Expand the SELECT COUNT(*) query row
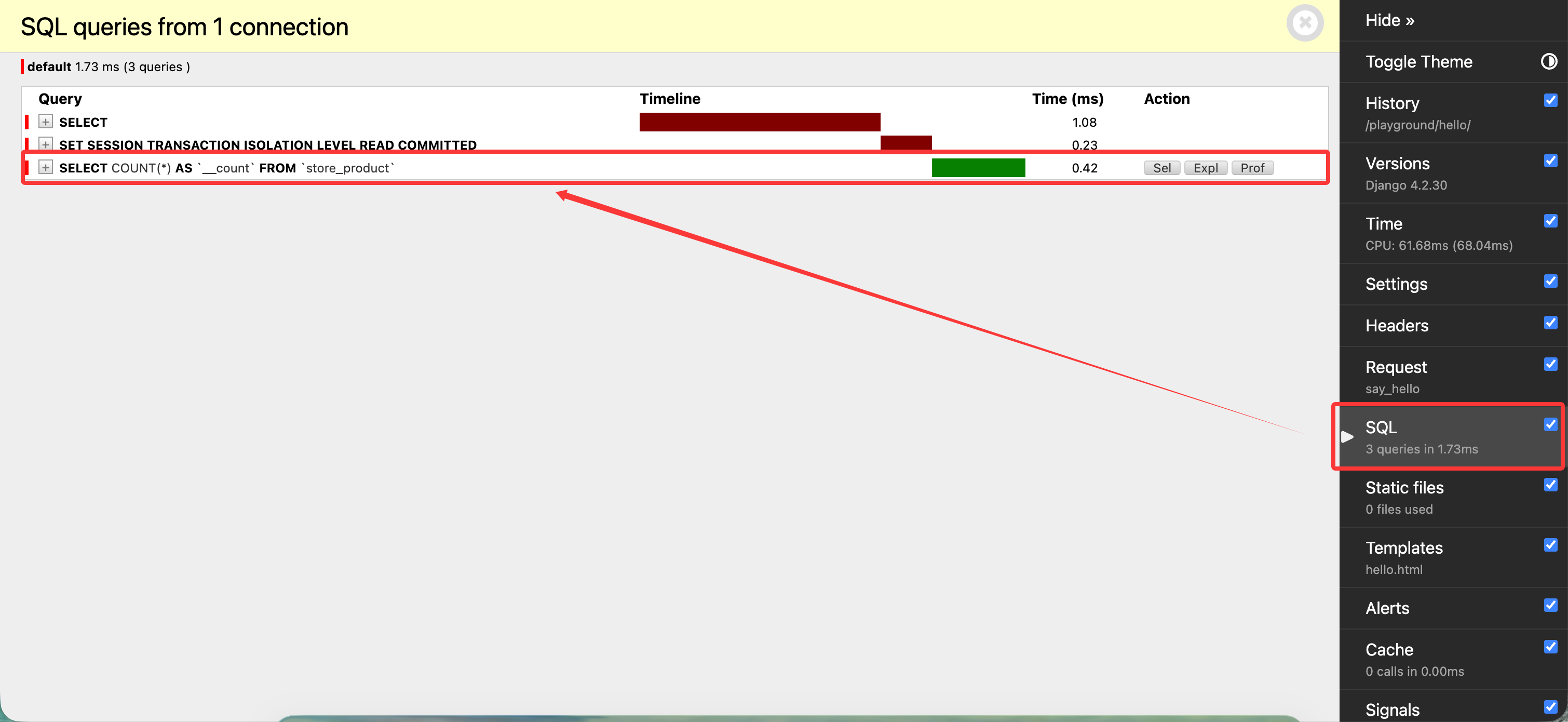The image size is (1568, 722). pos(46,167)
